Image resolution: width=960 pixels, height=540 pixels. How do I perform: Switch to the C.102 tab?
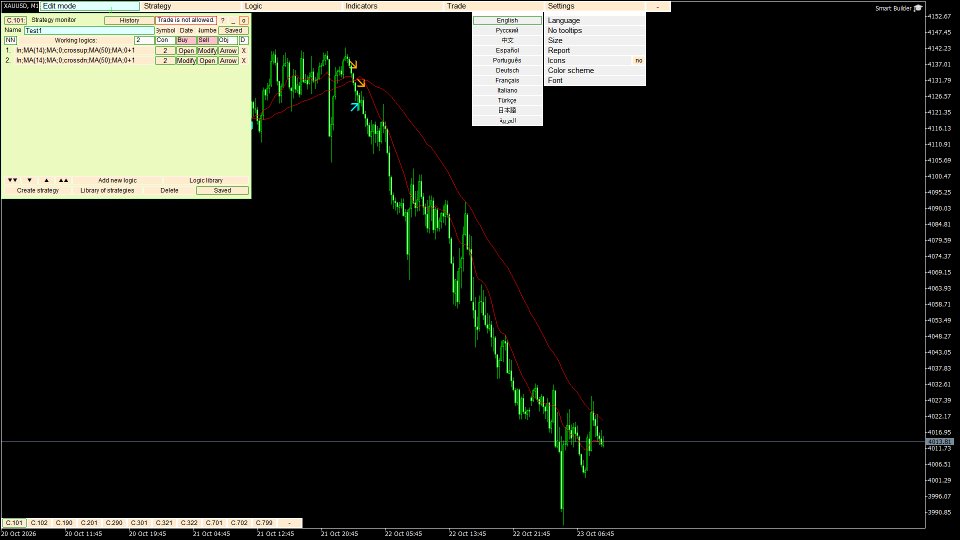pyautogui.click(x=39, y=523)
